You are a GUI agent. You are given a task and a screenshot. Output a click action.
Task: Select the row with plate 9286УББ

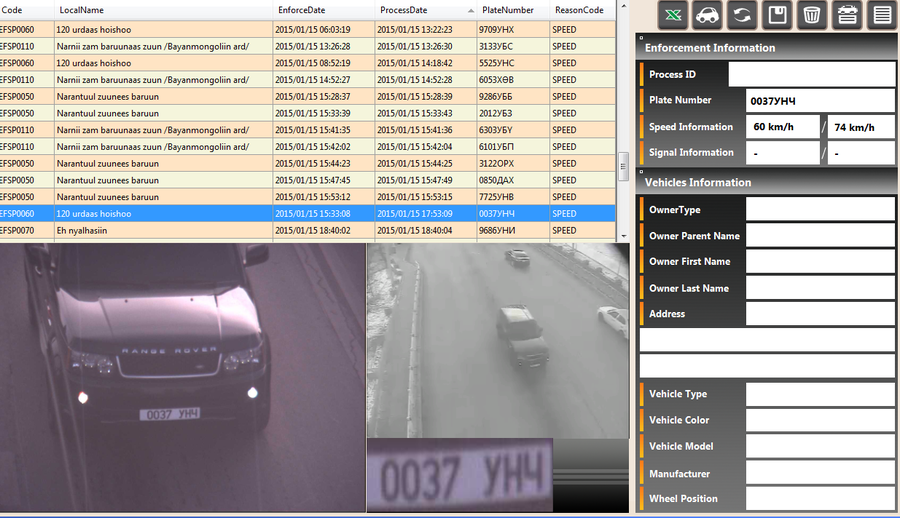(x=307, y=96)
